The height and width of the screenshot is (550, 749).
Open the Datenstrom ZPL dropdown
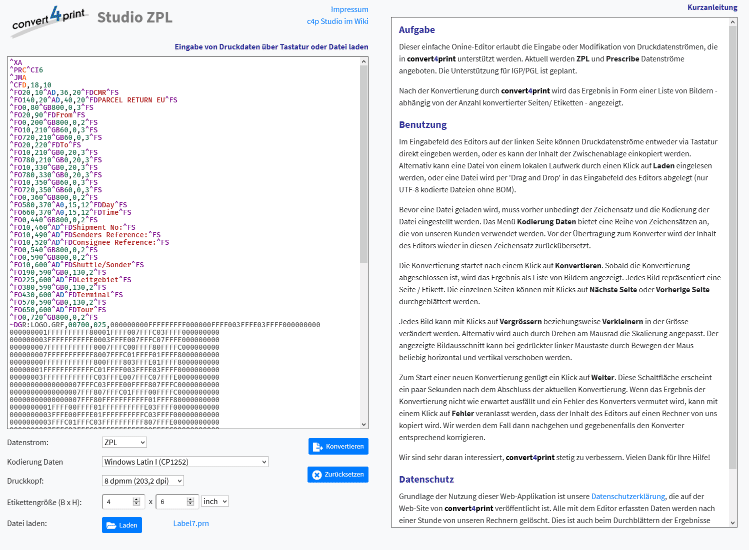(x=124, y=441)
